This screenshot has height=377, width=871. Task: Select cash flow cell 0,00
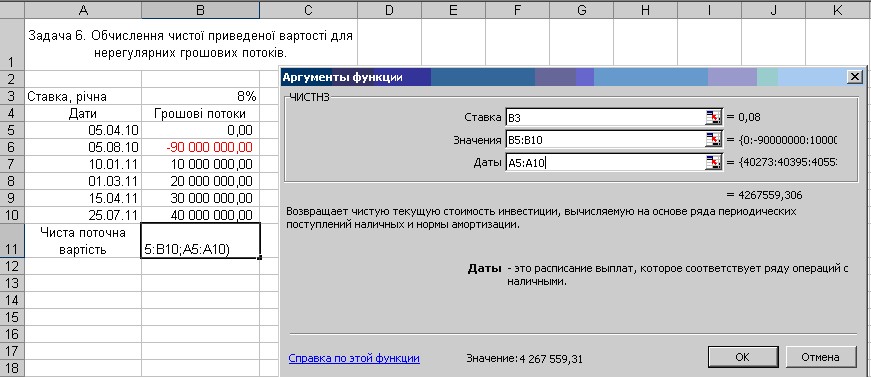(x=201, y=130)
